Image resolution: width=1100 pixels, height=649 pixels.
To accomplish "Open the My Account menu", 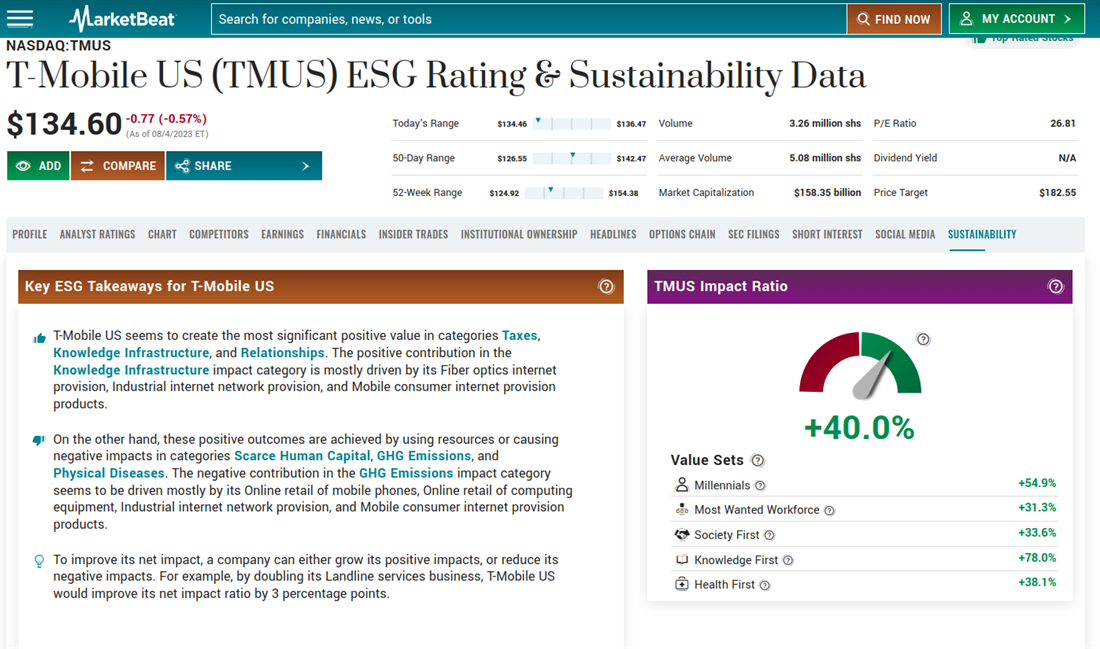I will coord(1018,19).
